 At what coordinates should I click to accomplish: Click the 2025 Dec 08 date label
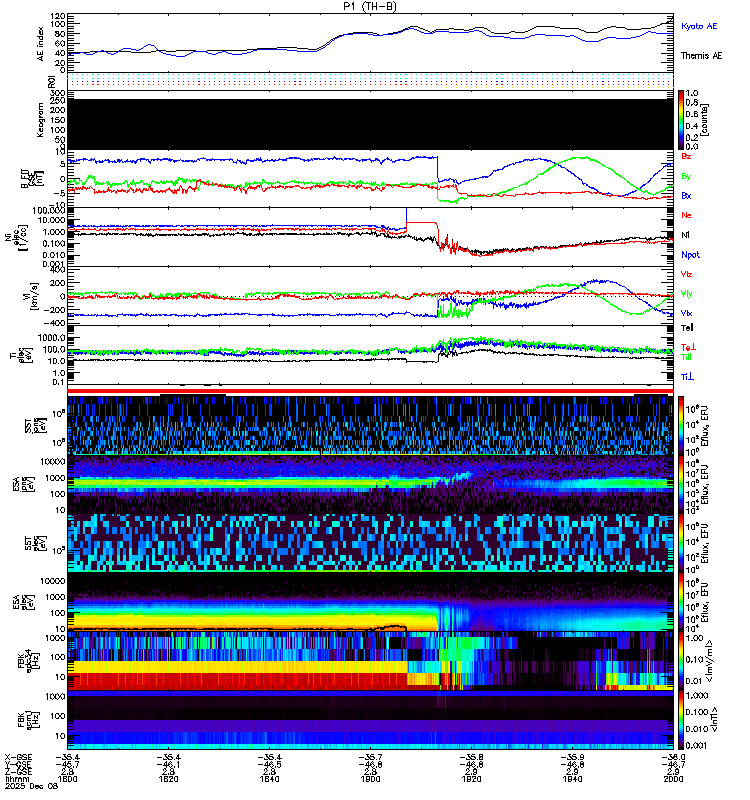pos(31,786)
